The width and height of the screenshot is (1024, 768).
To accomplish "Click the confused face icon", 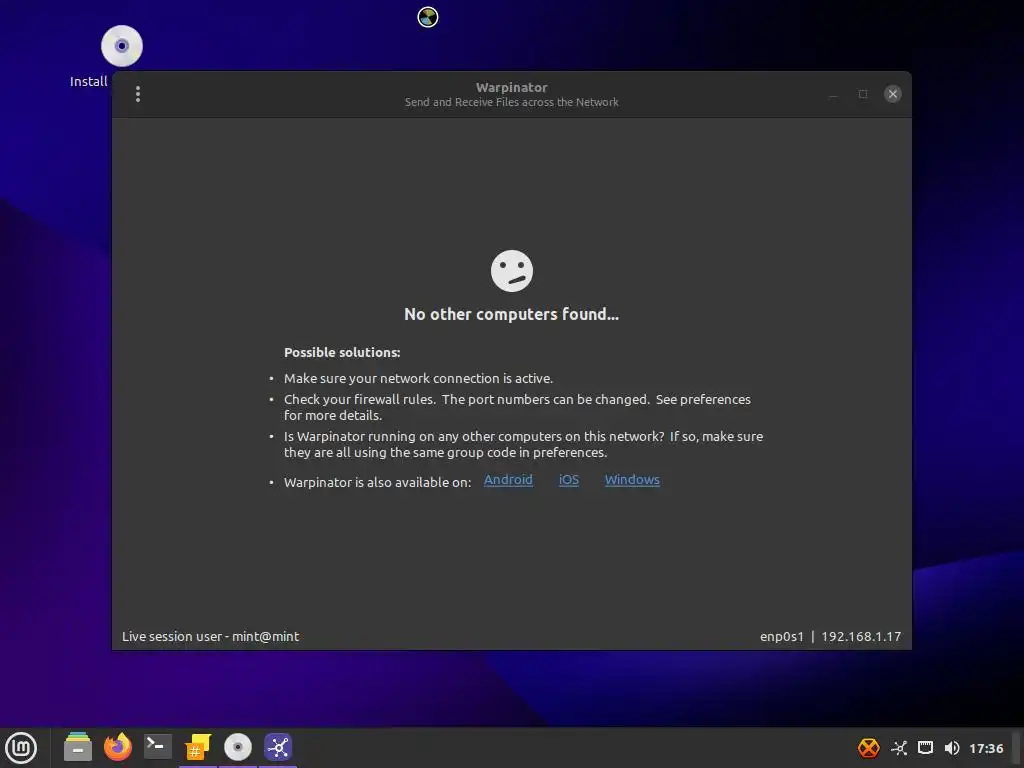I will (x=512, y=271).
